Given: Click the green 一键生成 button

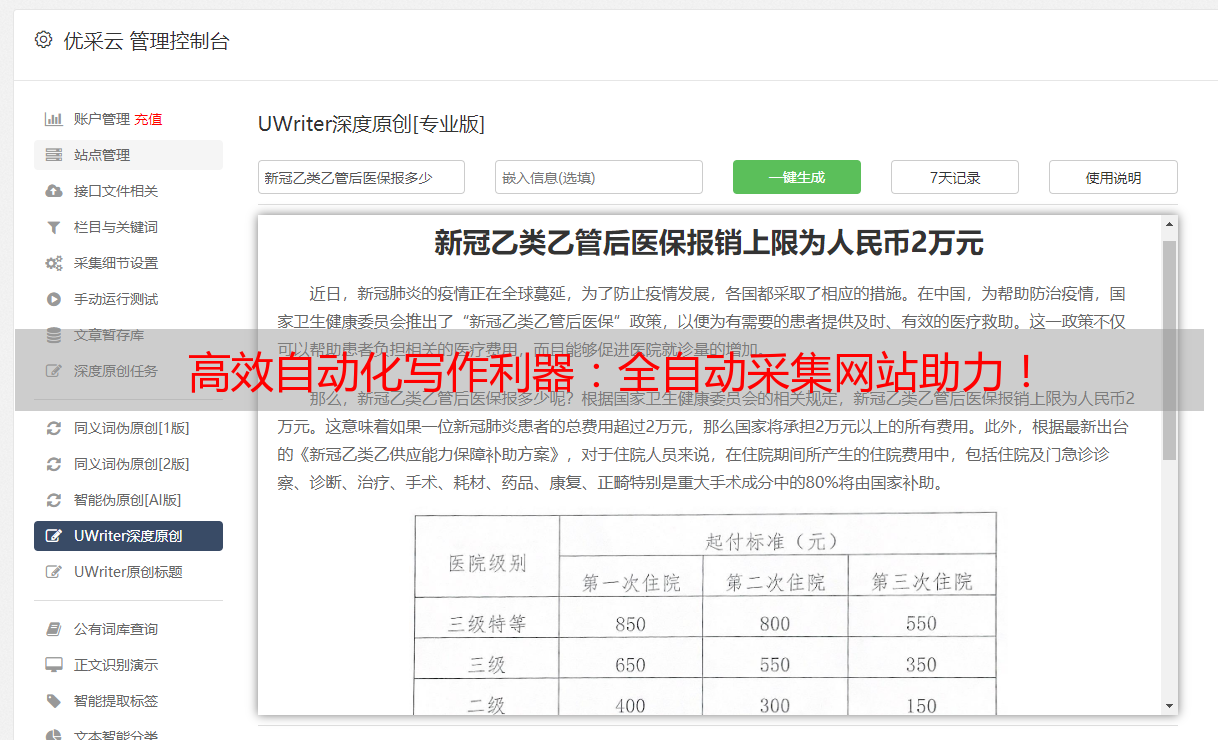Looking at the screenshot, I should coord(797,177).
